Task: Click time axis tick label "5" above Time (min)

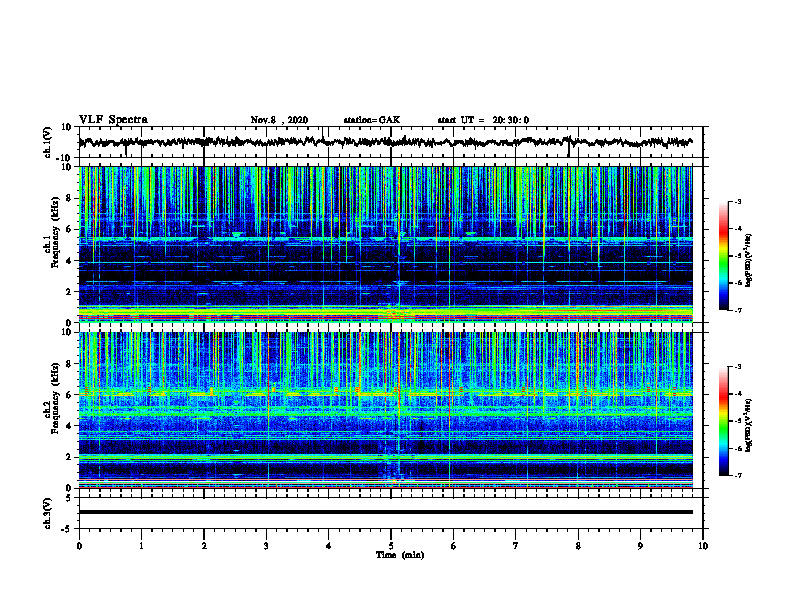Action: [x=391, y=546]
